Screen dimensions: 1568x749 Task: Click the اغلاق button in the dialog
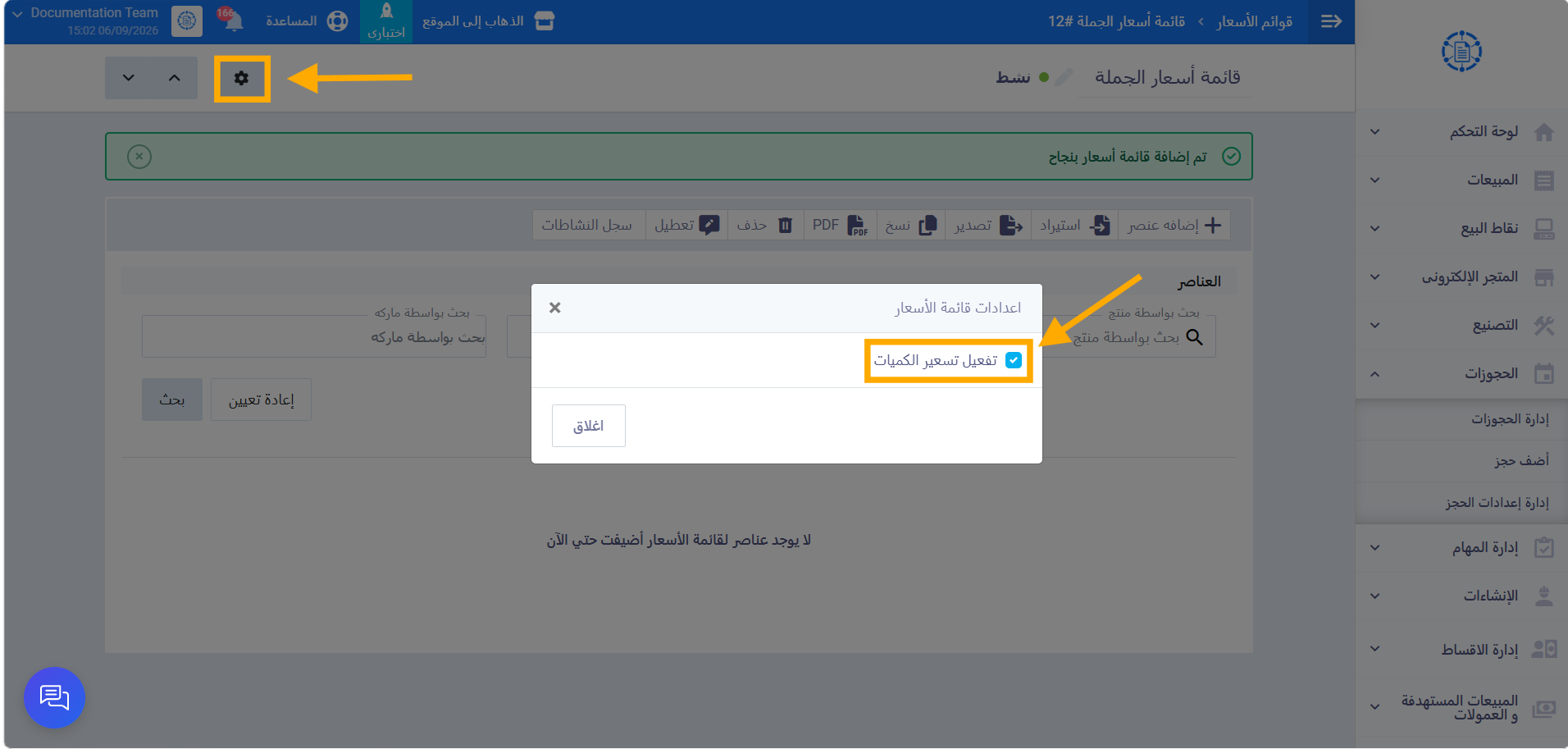coord(589,426)
